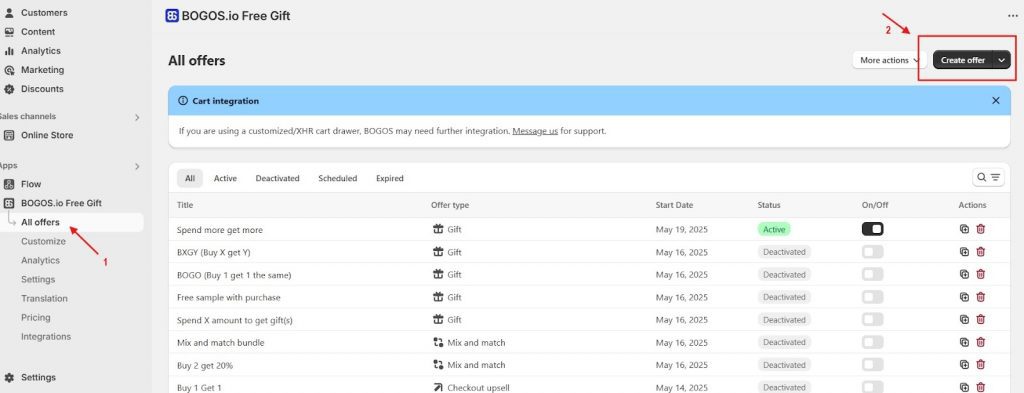Duplicate Free sample with purchase offer
The image size is (1024, 393).
(x=964, y=297)
